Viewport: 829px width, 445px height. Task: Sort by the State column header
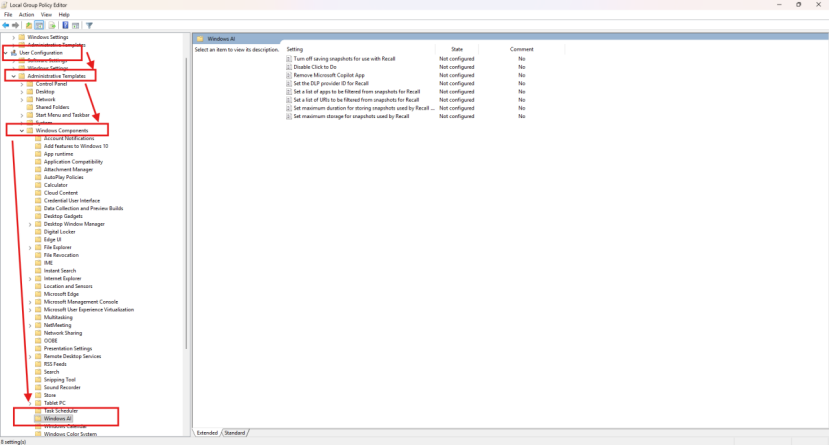(457, 49)
